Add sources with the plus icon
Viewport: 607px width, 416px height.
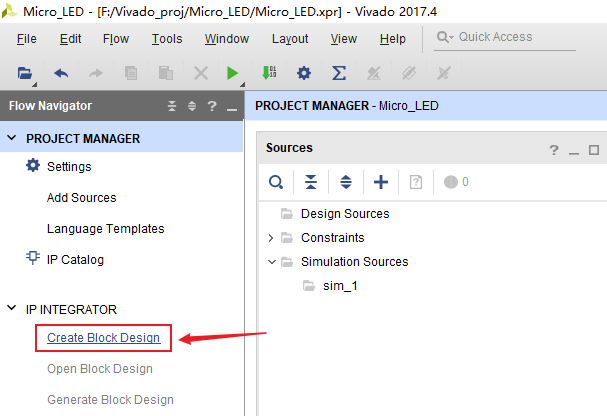click(x=381, y=182)
